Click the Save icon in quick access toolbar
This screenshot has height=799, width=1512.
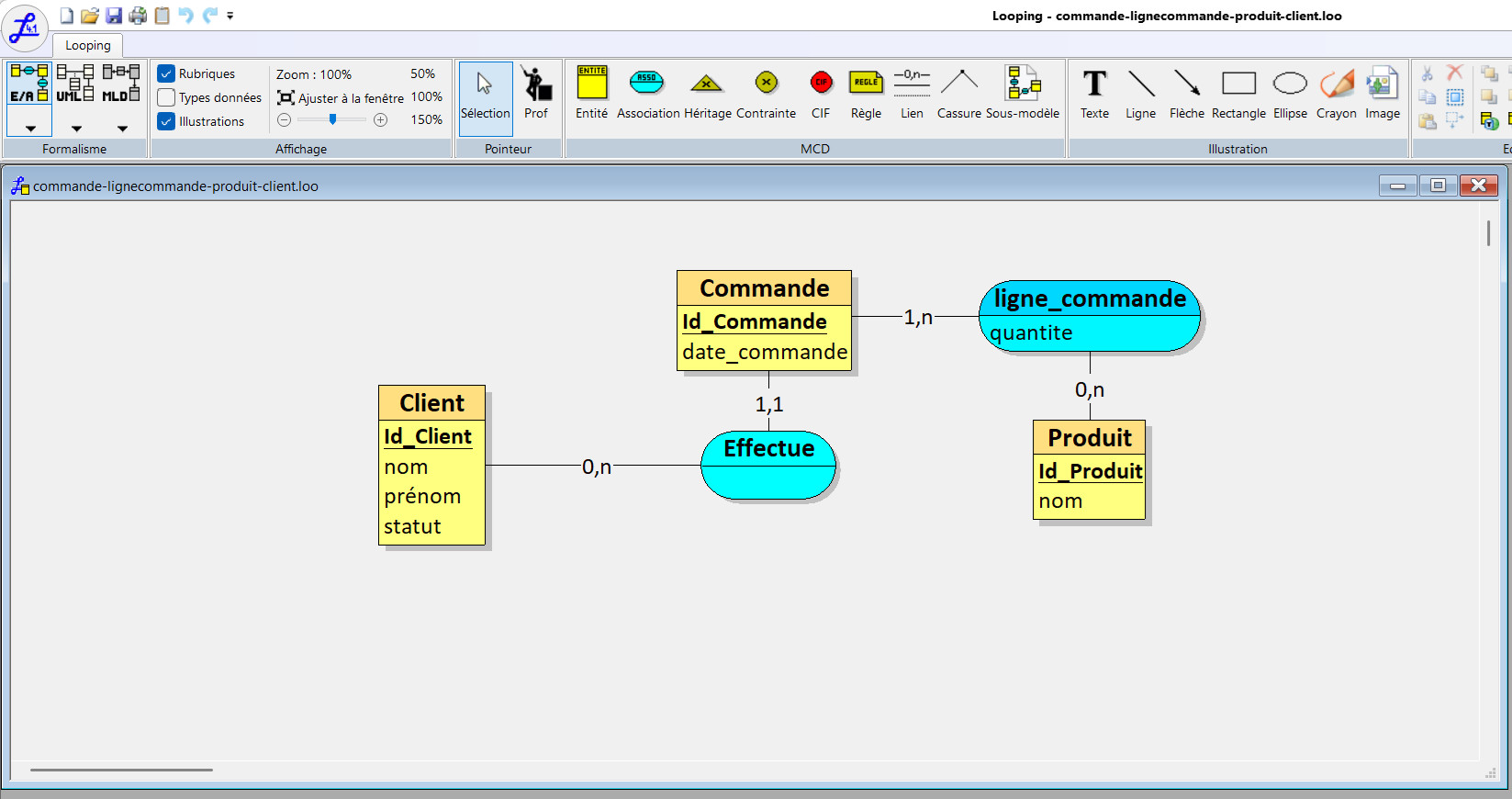tap(114, 16)
